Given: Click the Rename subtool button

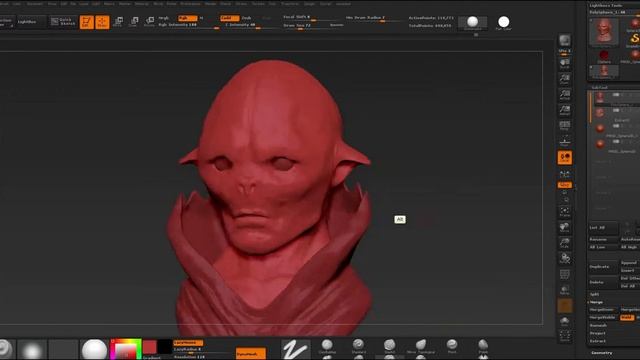Looking at the screenshot, I should (x=603, y=240).
